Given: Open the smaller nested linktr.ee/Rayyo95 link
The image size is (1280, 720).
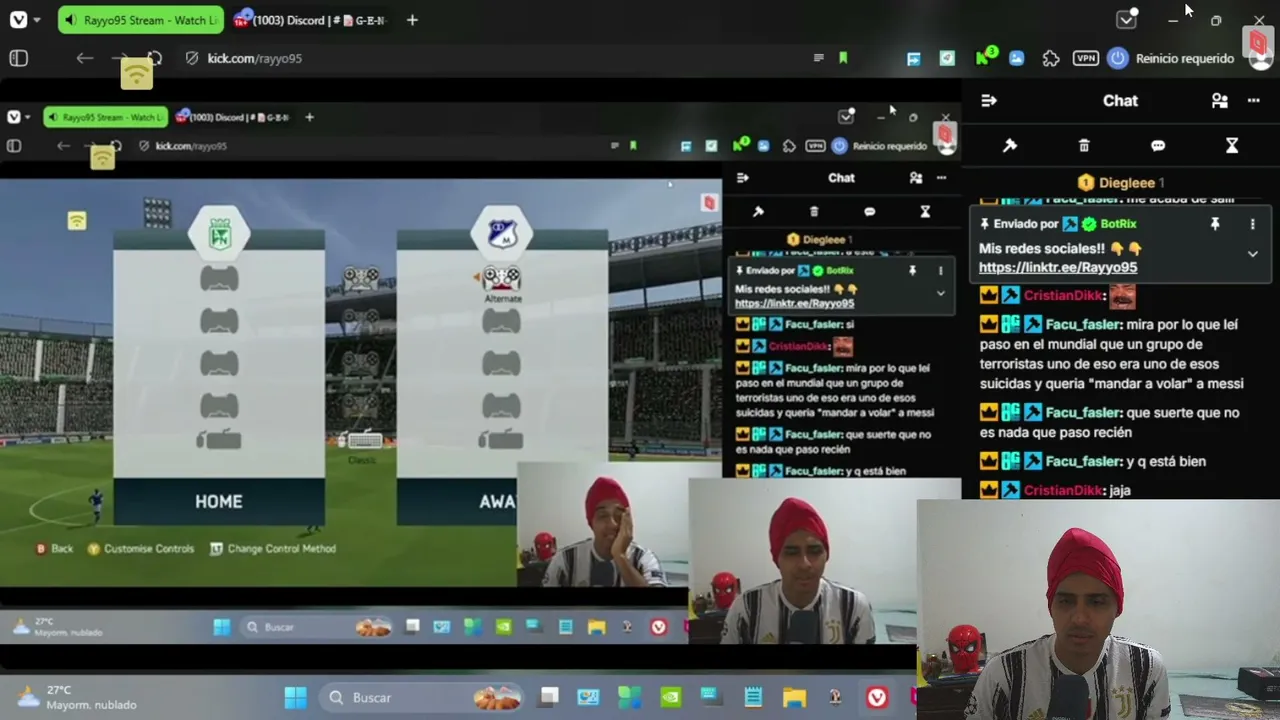Looking at the screenshot, I should coord(794,303).
